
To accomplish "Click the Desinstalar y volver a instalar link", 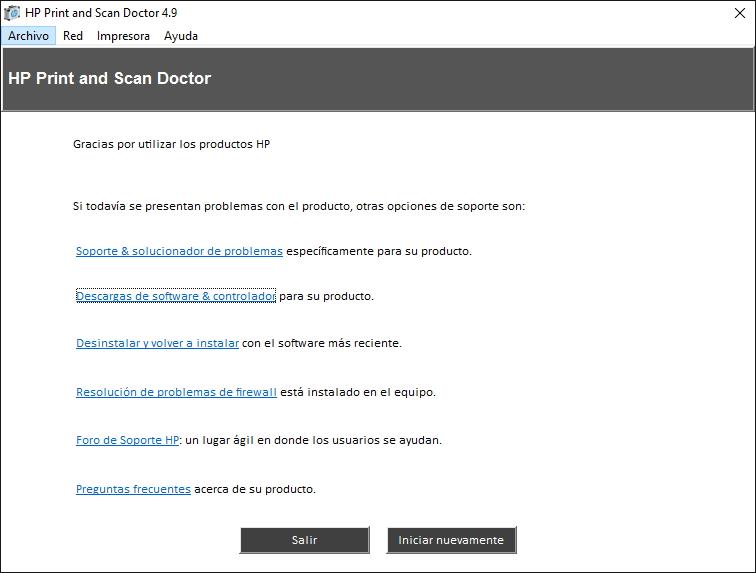I will pos(157,343).
